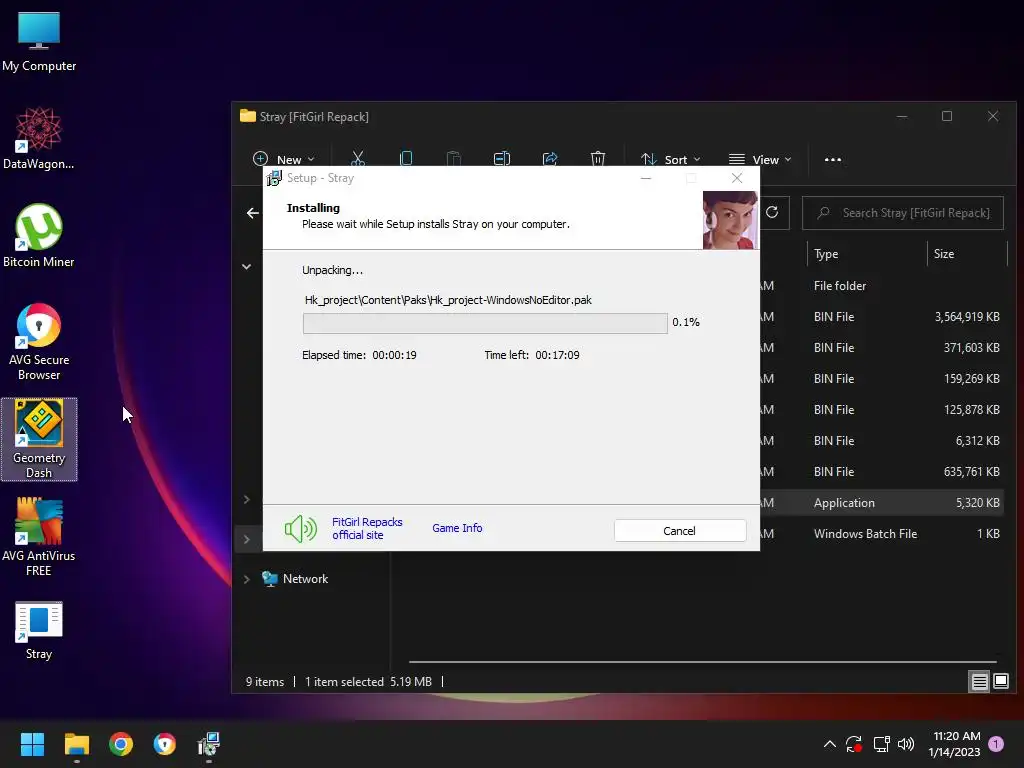Viewport: 1024px width, 768px height.
Task: Open the My Computer desktop icon
Action: (x=39, y=42)
